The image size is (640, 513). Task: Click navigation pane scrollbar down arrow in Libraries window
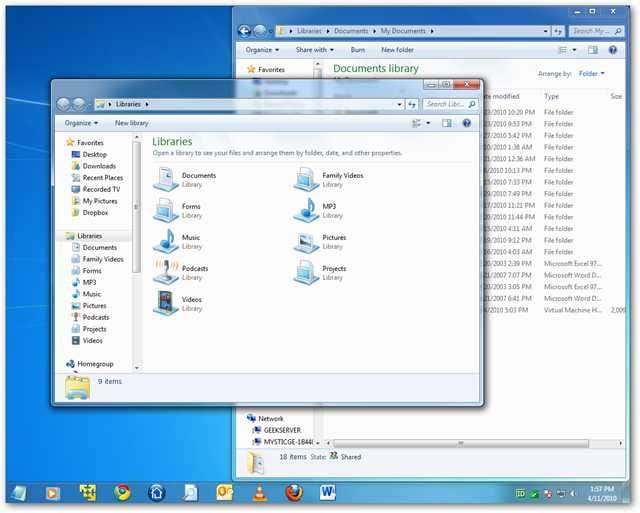137,368
